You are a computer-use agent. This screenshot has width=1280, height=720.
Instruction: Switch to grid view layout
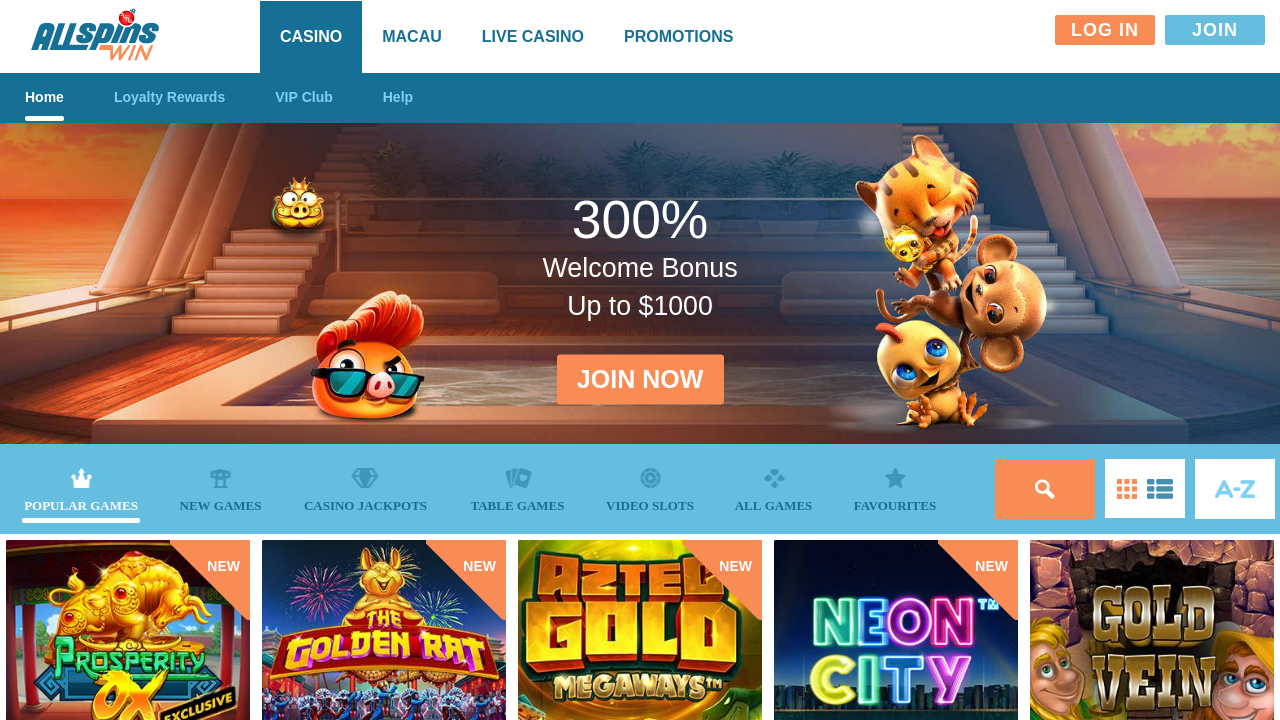click(x=1127, y=489)
